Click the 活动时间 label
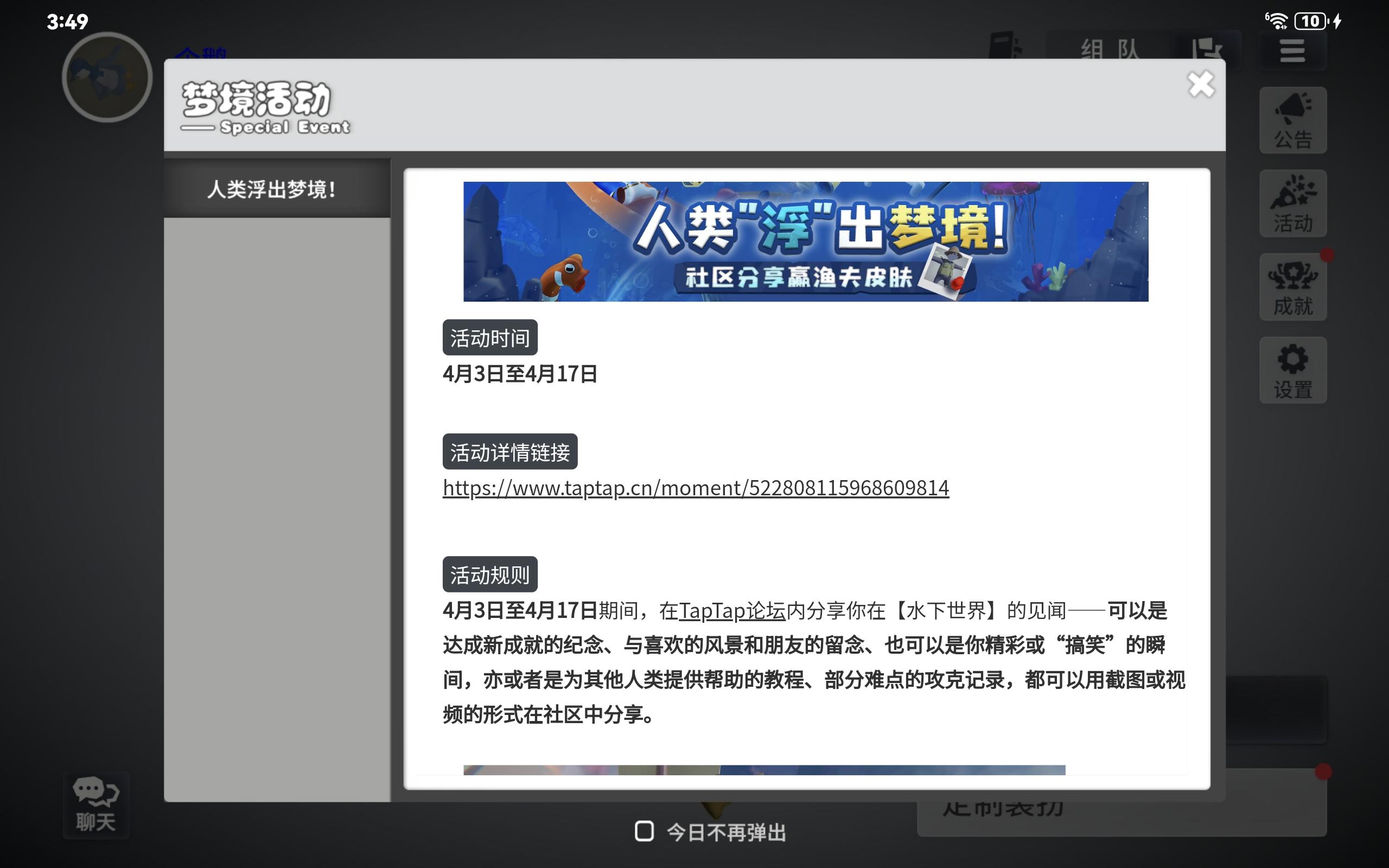Image resolution: width=1389 pixels, height=868 pixels. 489,337
